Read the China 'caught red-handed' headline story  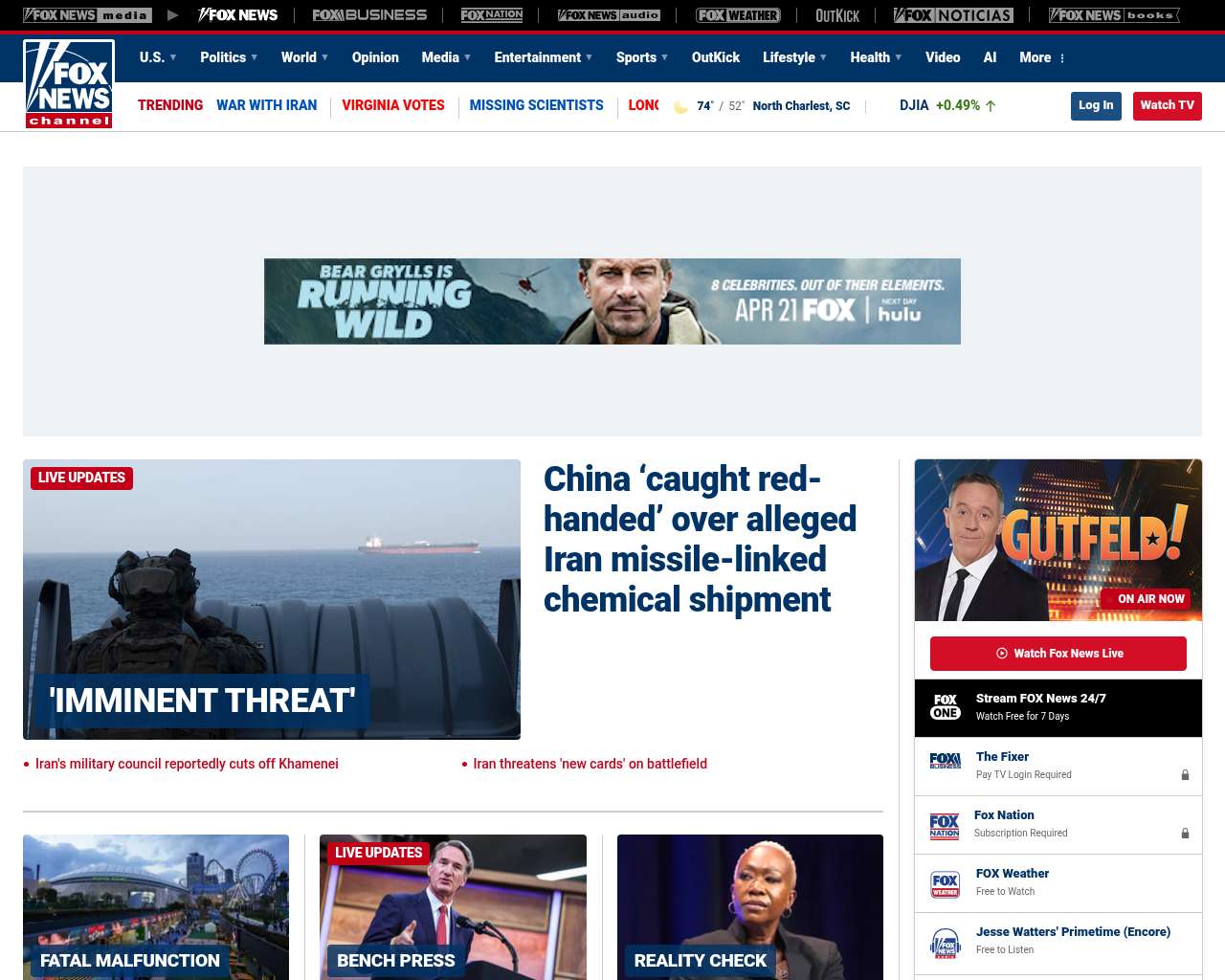[700, 539]
